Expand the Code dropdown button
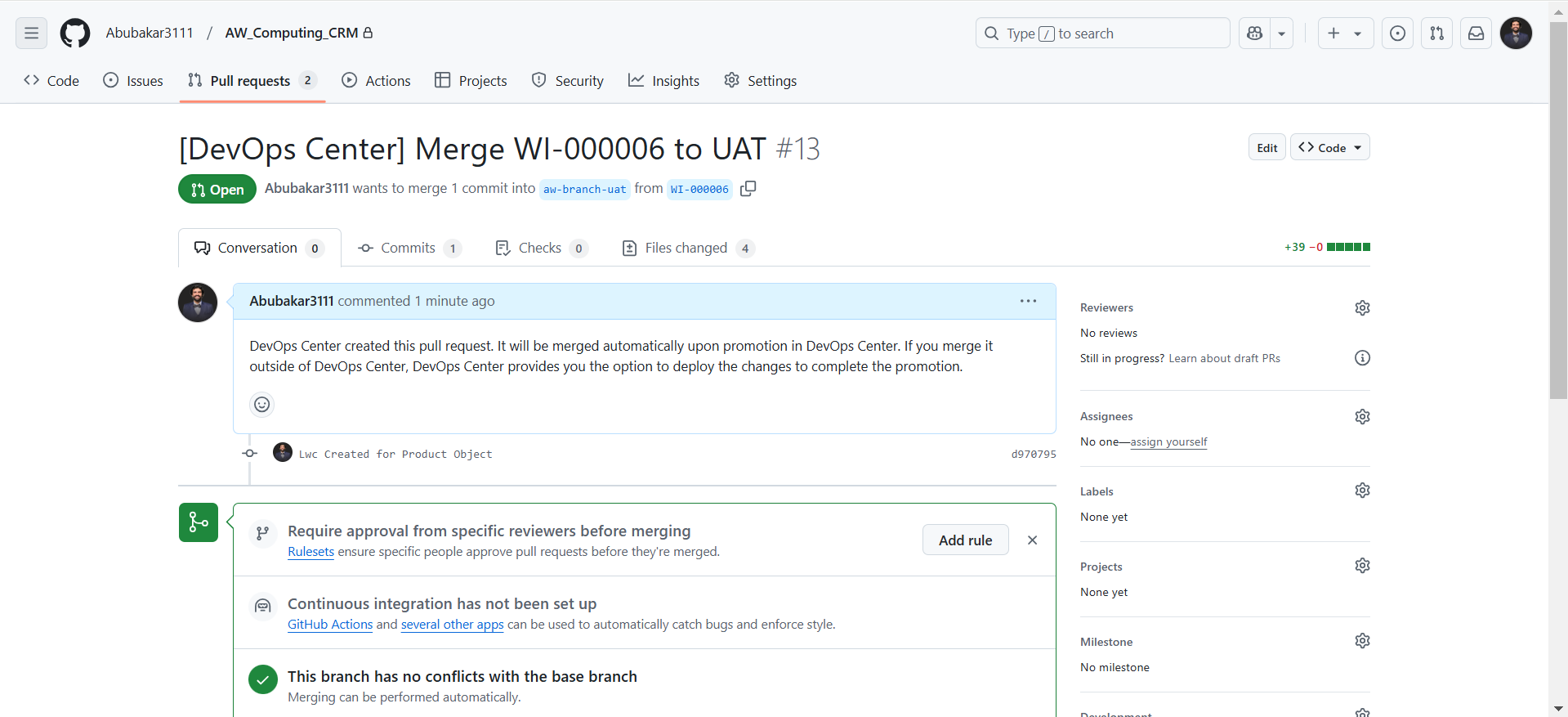The image size is (1568, 717). click(1330, 147)
